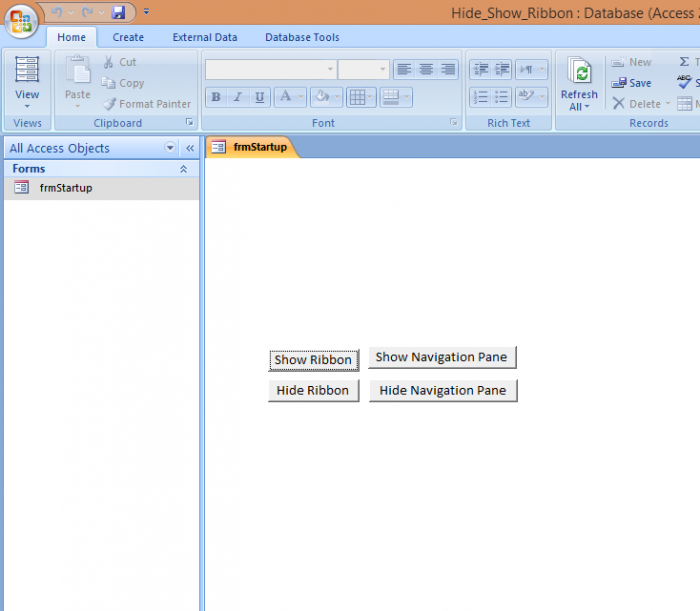This screenshot has height=611, width=700.
Task: Open the Customize Quick Access Toolbar arrow
Action: click(x=146, y=12)
